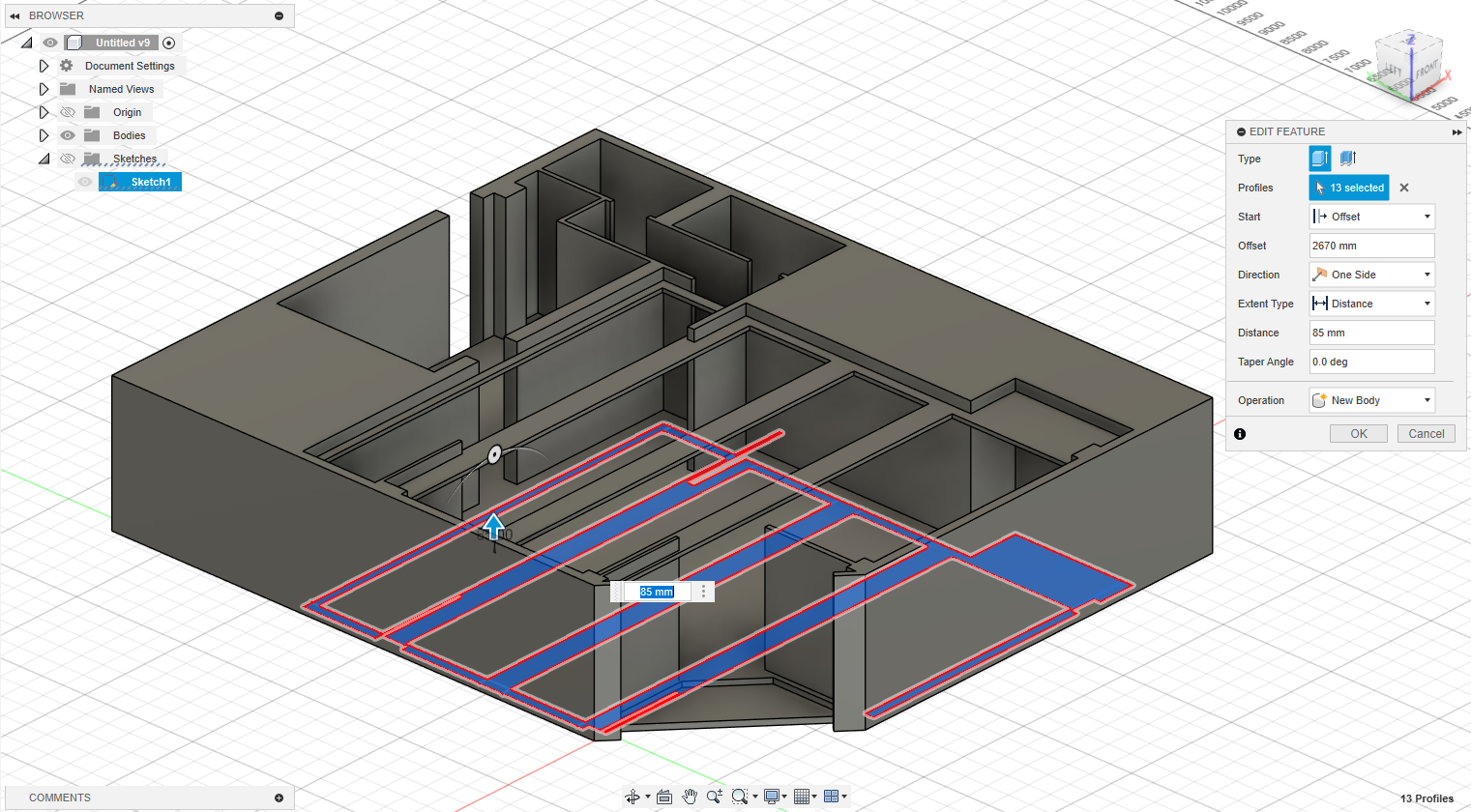Image resolution: width=1471 pixels, height=812 pixels.
Task: Click the Taper Angle field 0.0 deg
Action: tap(1371, 362)
